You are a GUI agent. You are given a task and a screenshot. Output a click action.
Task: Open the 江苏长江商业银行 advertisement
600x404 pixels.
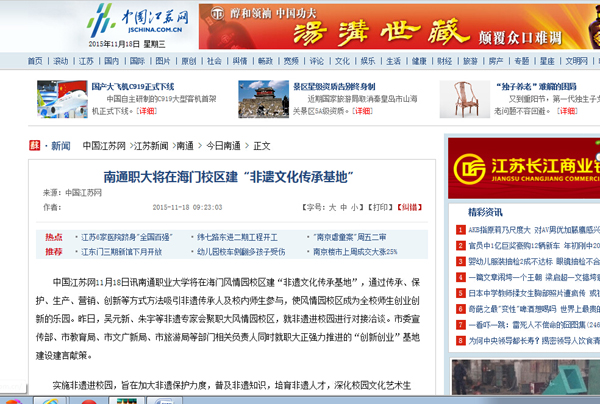524,168
